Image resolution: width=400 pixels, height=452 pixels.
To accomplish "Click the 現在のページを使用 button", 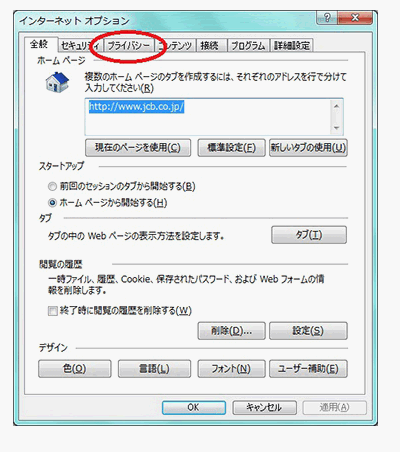I will [x=138, y=148].
